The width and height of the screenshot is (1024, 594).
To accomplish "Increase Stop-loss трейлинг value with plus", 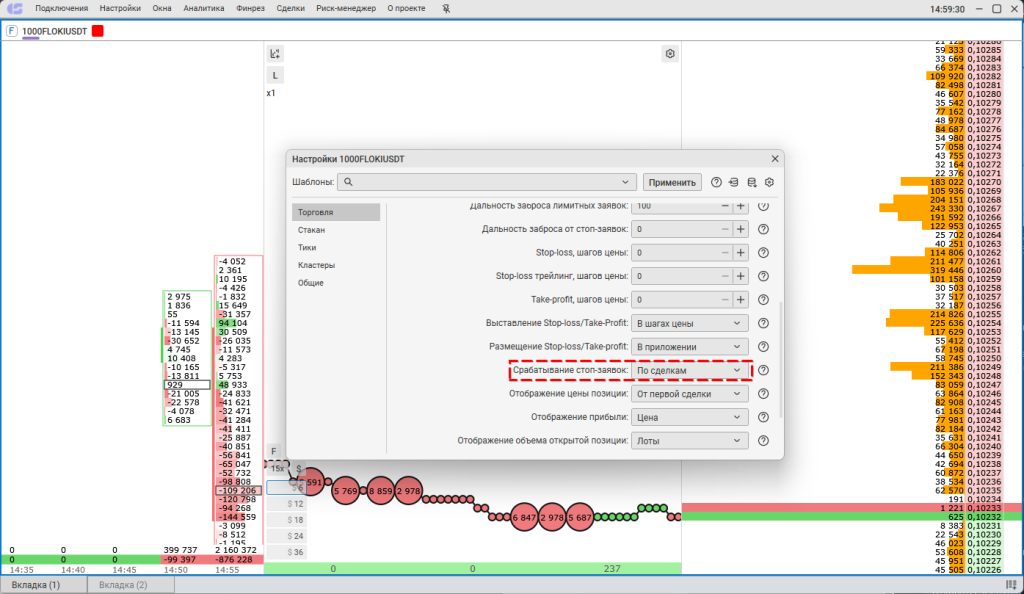I will pyautogui.click(x=741, y=276).
